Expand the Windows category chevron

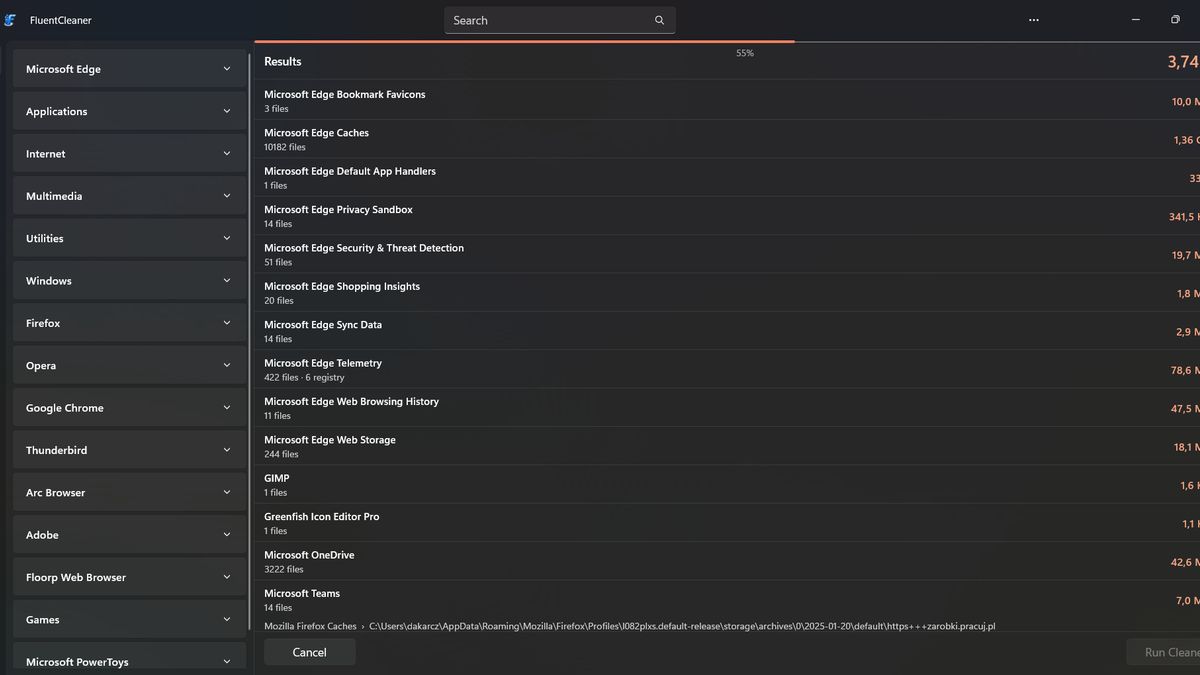pos(227,281)
